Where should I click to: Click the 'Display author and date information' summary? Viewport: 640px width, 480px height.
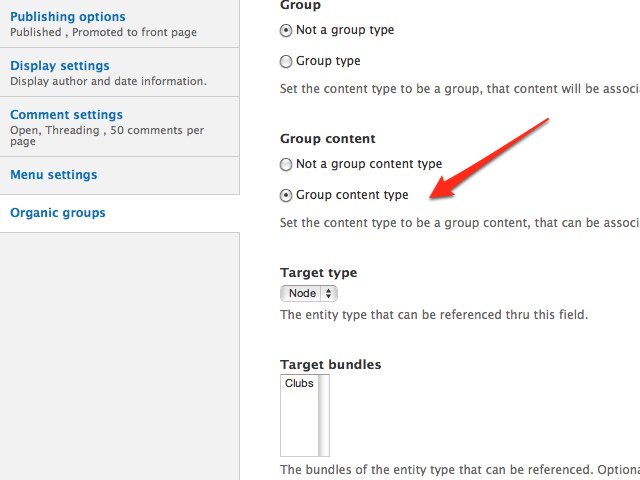tap(108, 81)
